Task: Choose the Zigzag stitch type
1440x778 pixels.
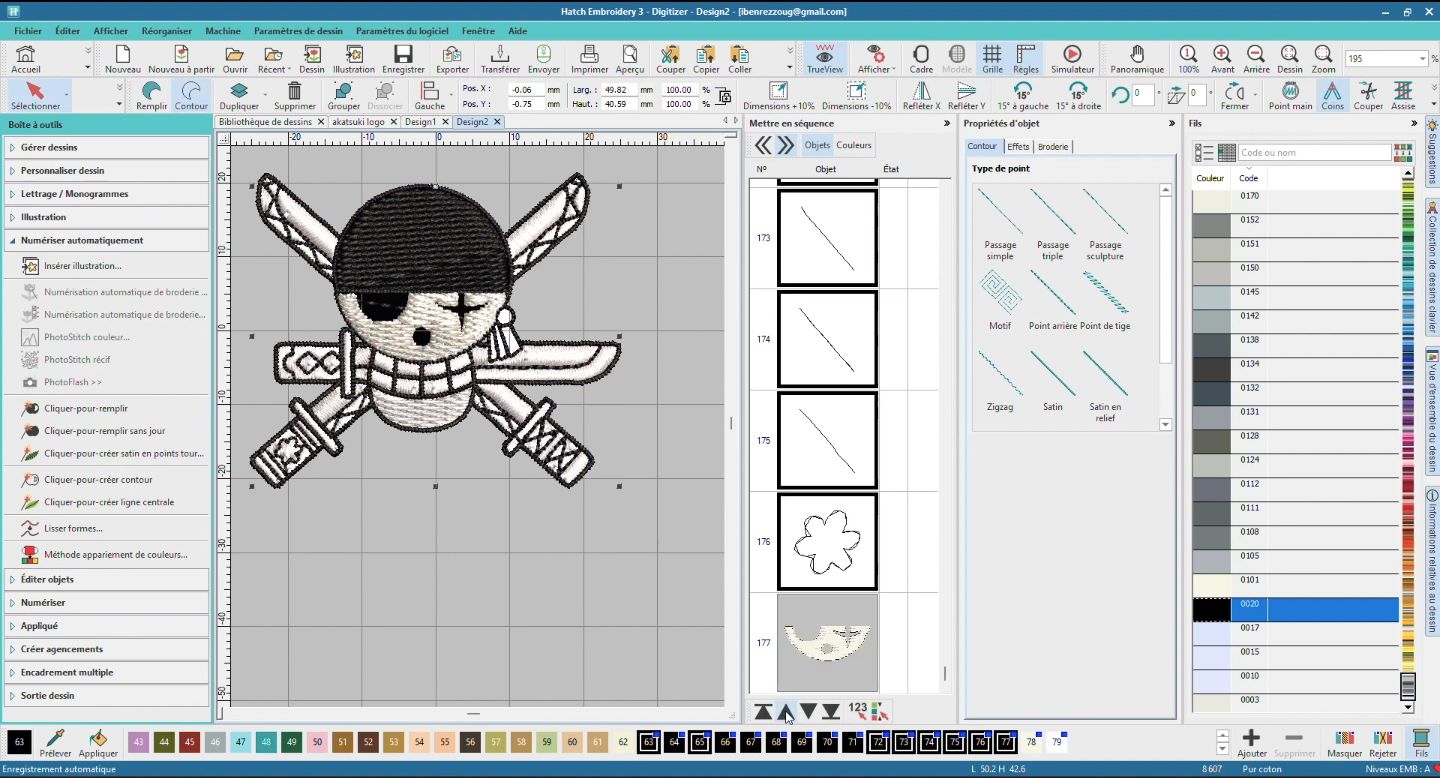Action: tap(1000, 381)
